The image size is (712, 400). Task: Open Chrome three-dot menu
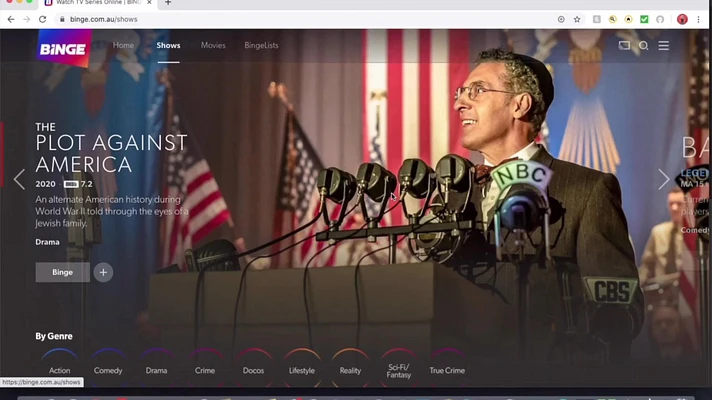698,20
